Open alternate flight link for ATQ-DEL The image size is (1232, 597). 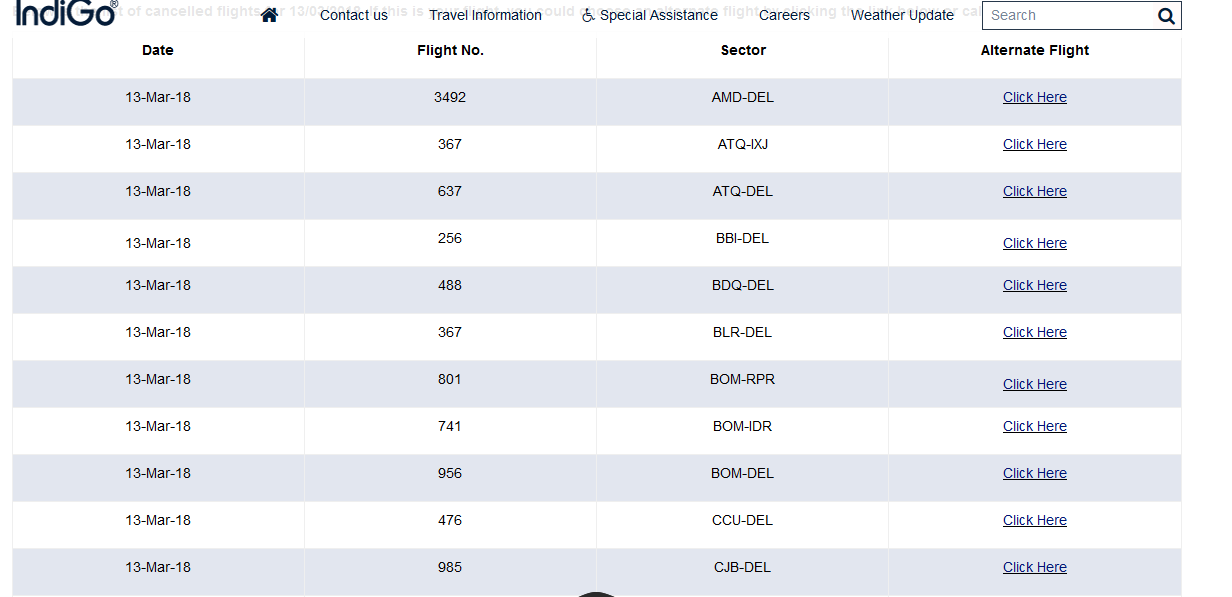pyautogui.click(x=1034, y=191)
